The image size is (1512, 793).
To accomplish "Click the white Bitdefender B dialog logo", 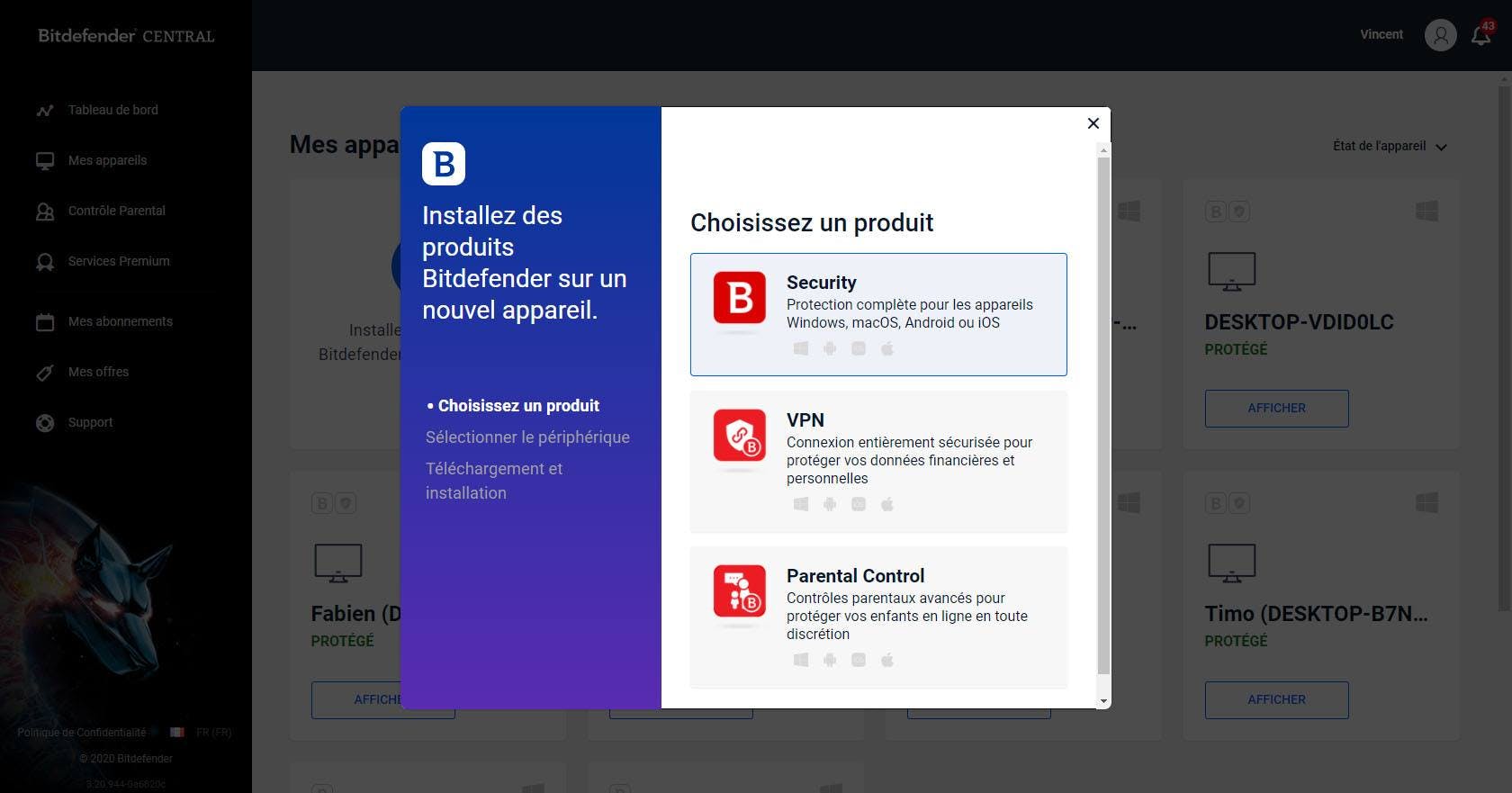I will 444,164.
